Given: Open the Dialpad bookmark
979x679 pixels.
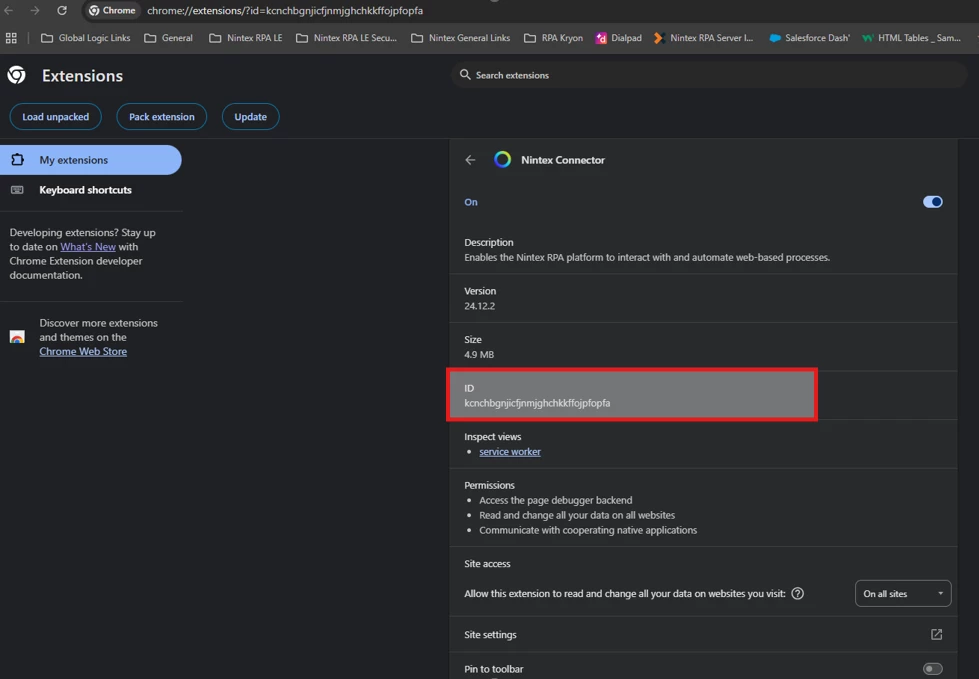Looking at the screenshot, I should (619, 38).
